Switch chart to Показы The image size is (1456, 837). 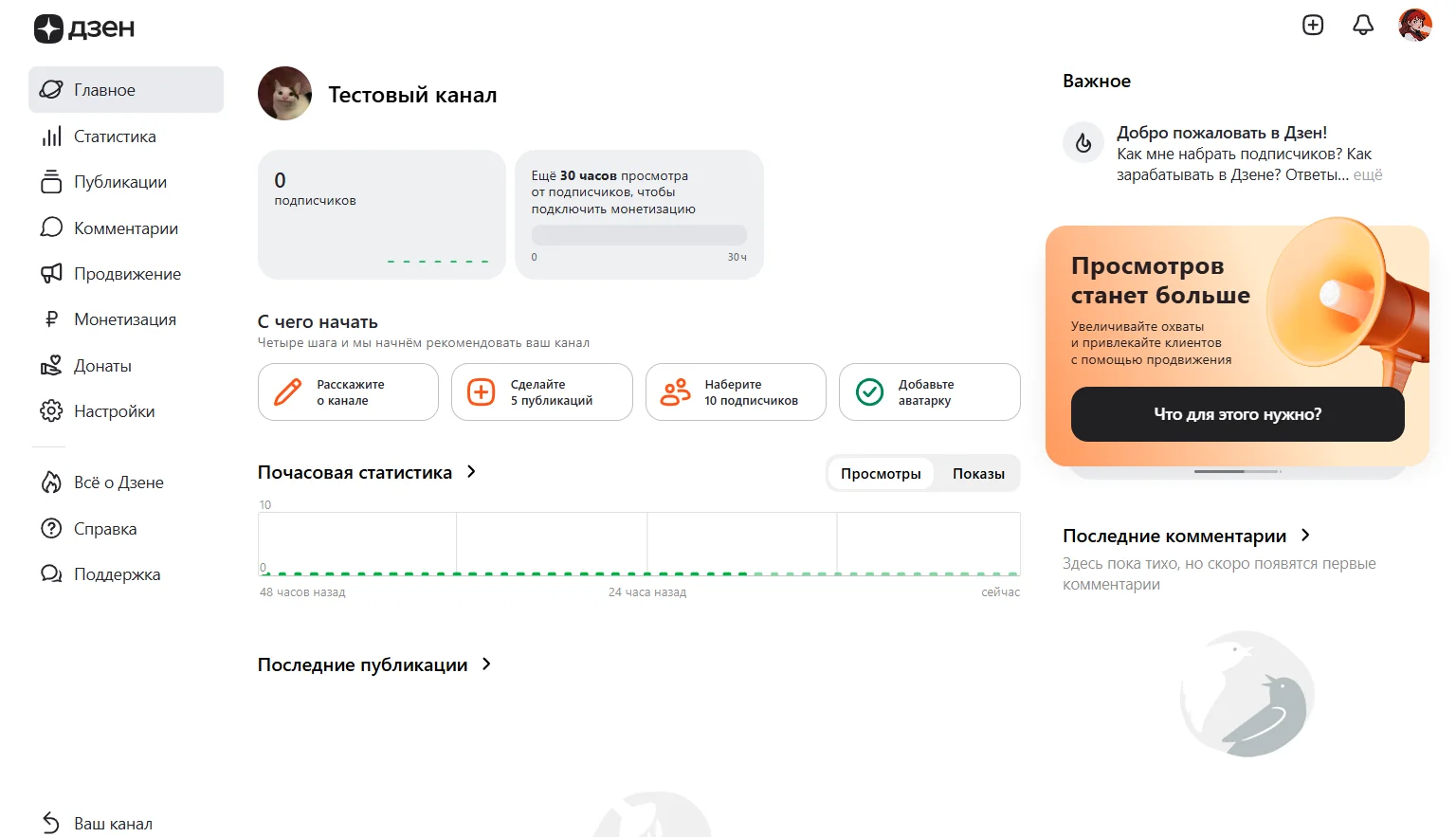(x=978, y=474)
